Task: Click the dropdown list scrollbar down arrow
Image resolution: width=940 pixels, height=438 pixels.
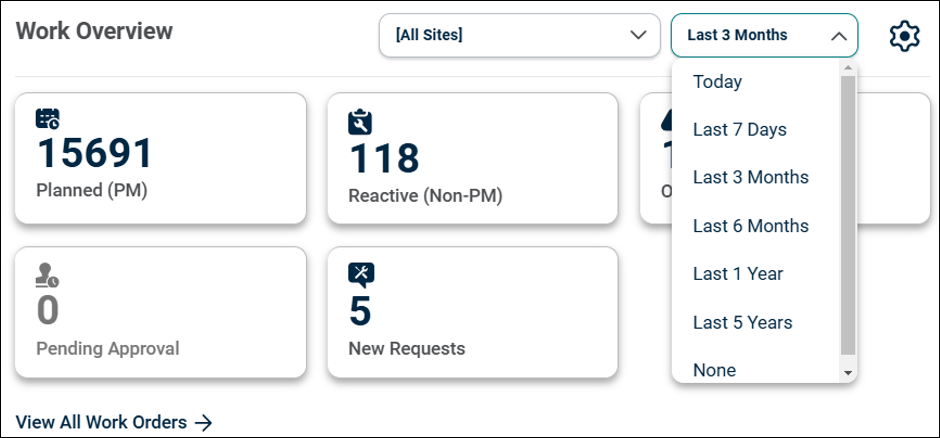Action: (848, 373)
